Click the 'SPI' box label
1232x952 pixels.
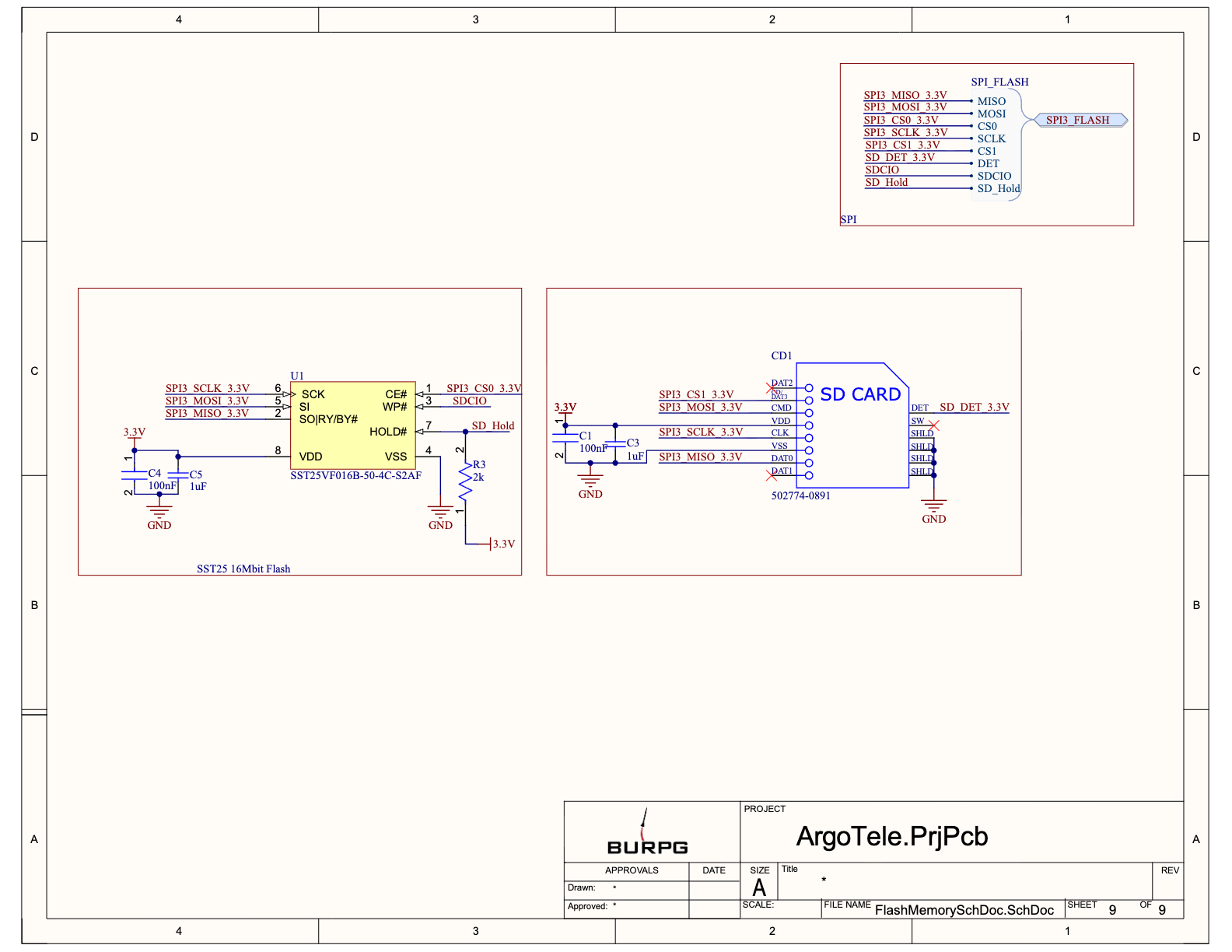[849, 219]
